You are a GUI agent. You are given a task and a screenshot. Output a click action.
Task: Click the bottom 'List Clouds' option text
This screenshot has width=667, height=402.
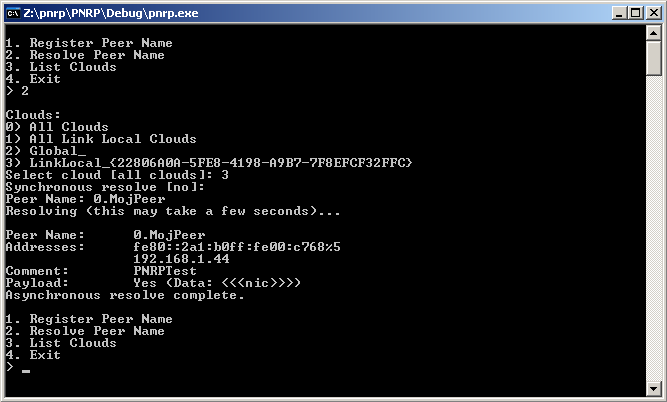click(x=73, y=343)
